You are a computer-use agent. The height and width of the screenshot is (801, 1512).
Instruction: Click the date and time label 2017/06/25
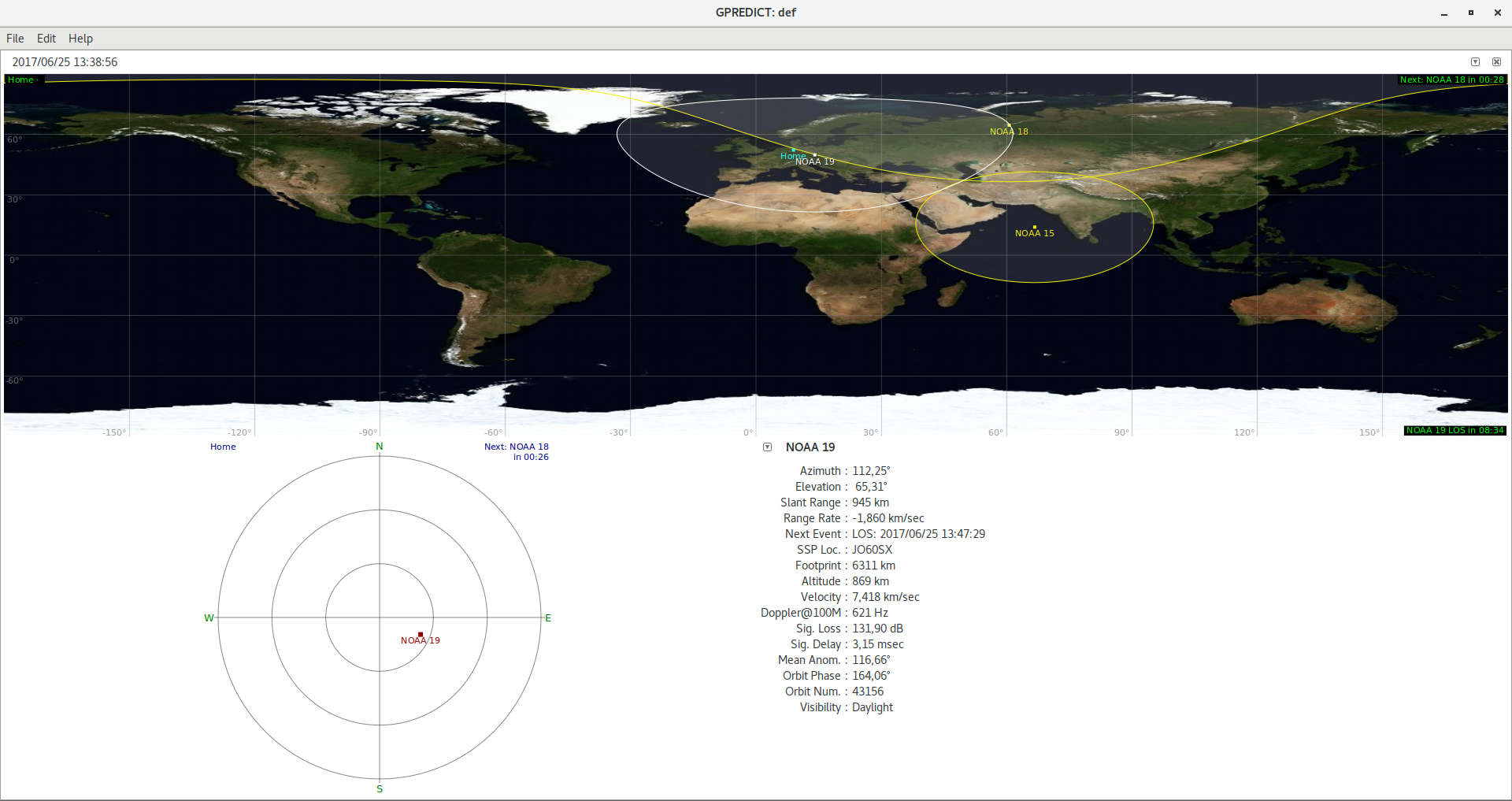pyautogui.click(x=65, y=62)
